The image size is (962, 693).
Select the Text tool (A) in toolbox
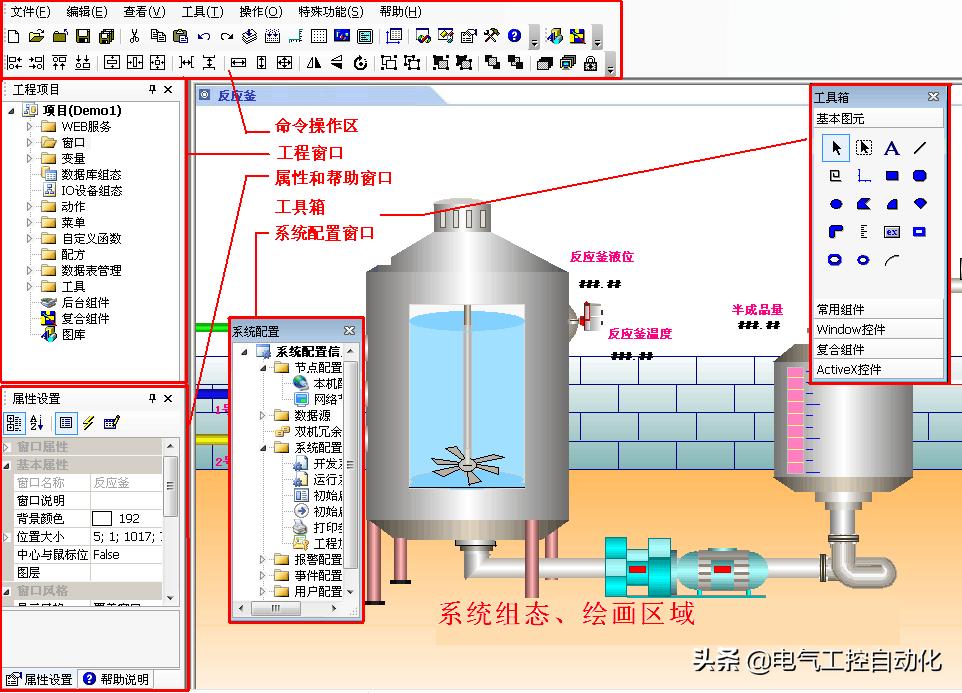tap(891, 148)
